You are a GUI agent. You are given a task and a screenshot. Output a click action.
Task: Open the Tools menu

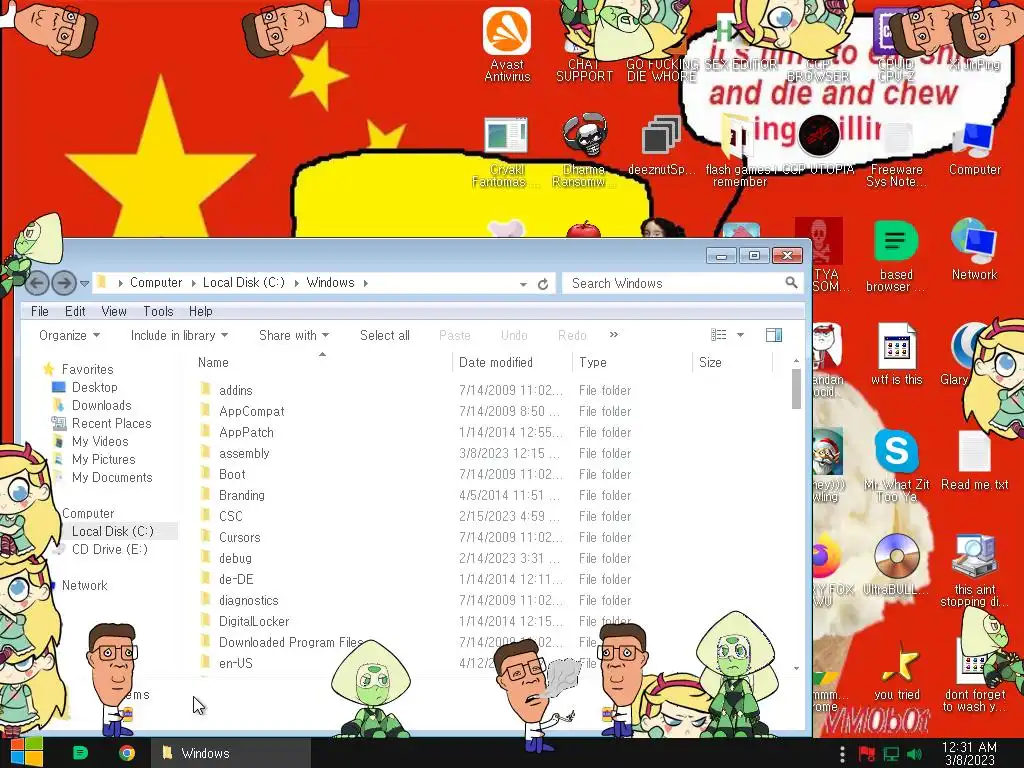click(x=158, y=312)
